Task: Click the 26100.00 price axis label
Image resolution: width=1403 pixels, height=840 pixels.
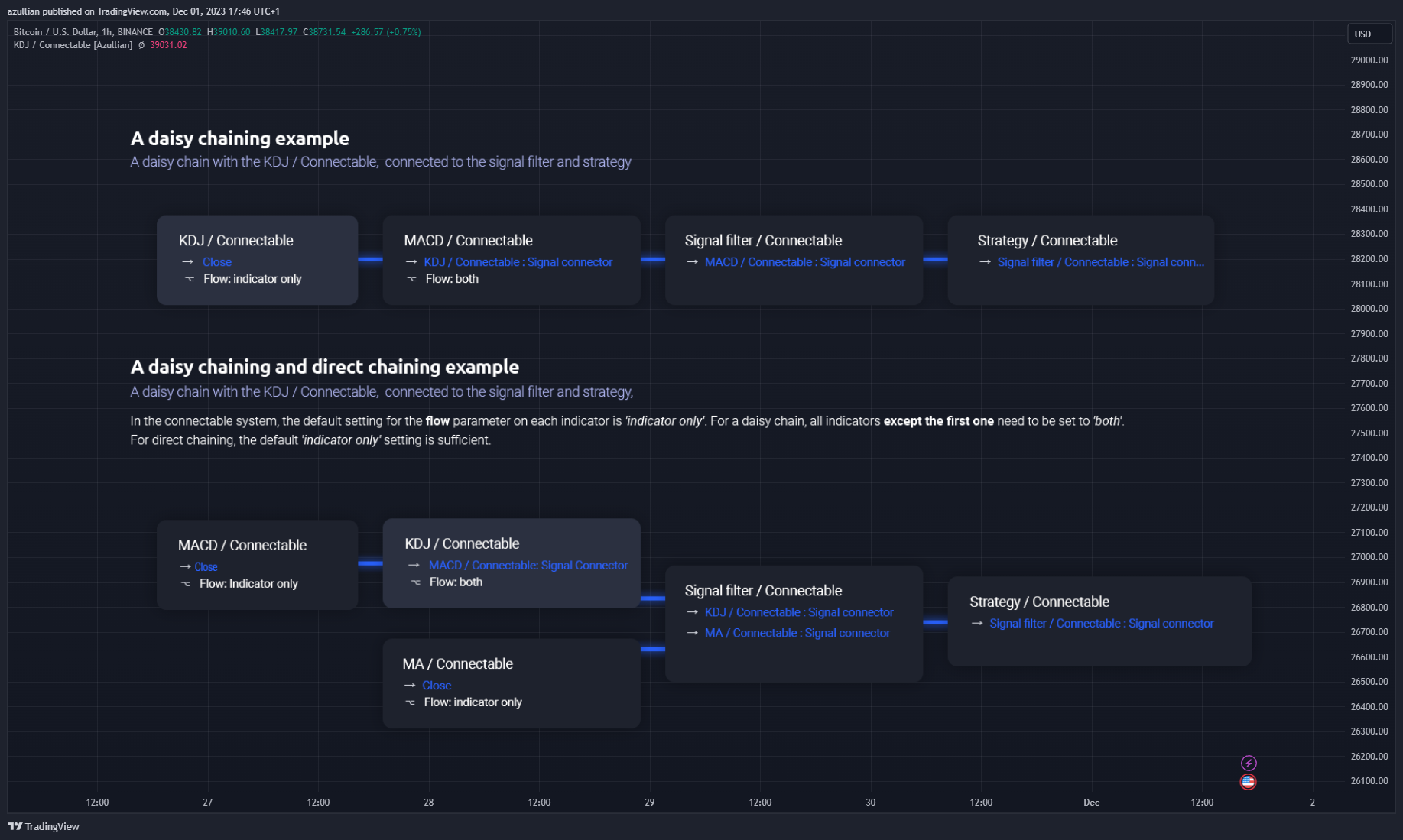Action: pyautogui.click(x=1369, y=781)
